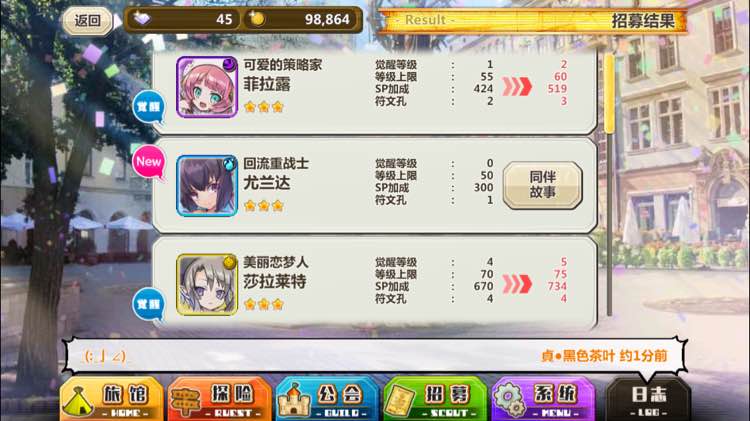Click the blue 觉醒 badge on 莎拉莱特
The image size is (750, 421).
click(x=148, y=304)
